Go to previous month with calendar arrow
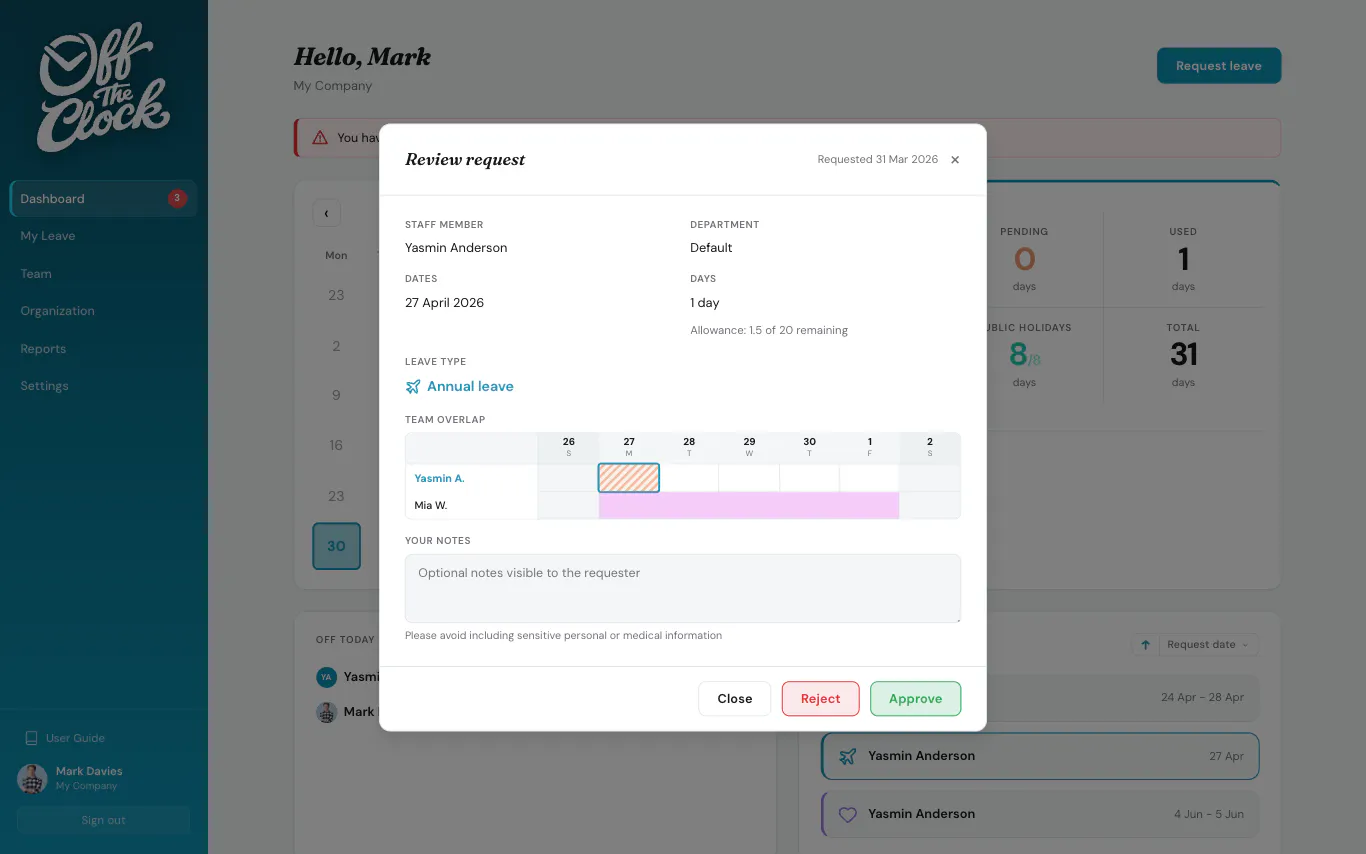 tap(327, 213)
